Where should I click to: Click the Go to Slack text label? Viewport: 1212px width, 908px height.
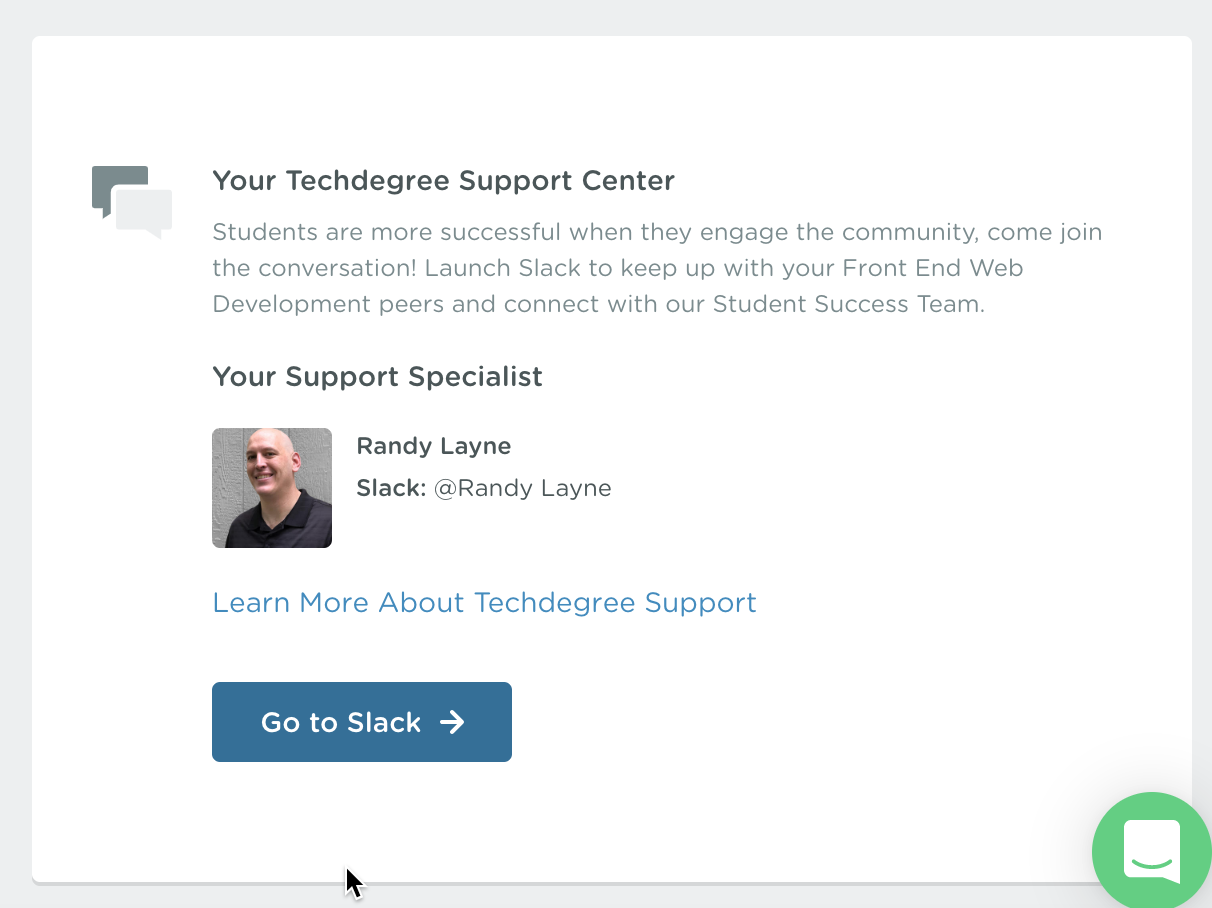(x=341, y=722)
